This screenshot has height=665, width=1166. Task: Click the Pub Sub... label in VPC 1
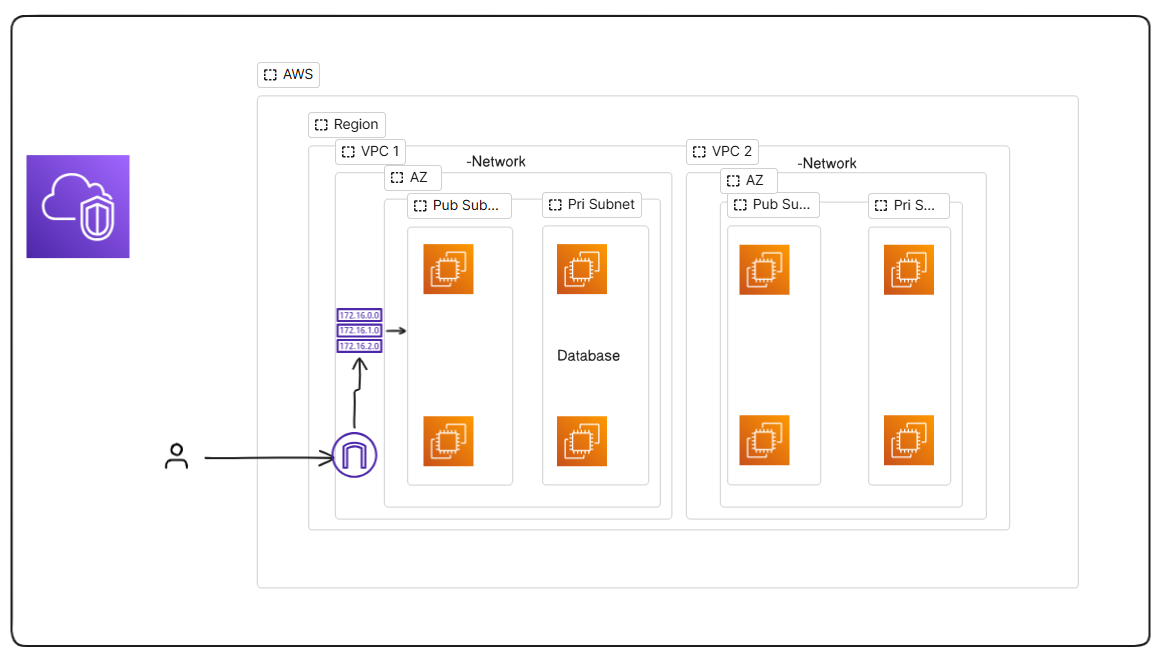(460, 205)
